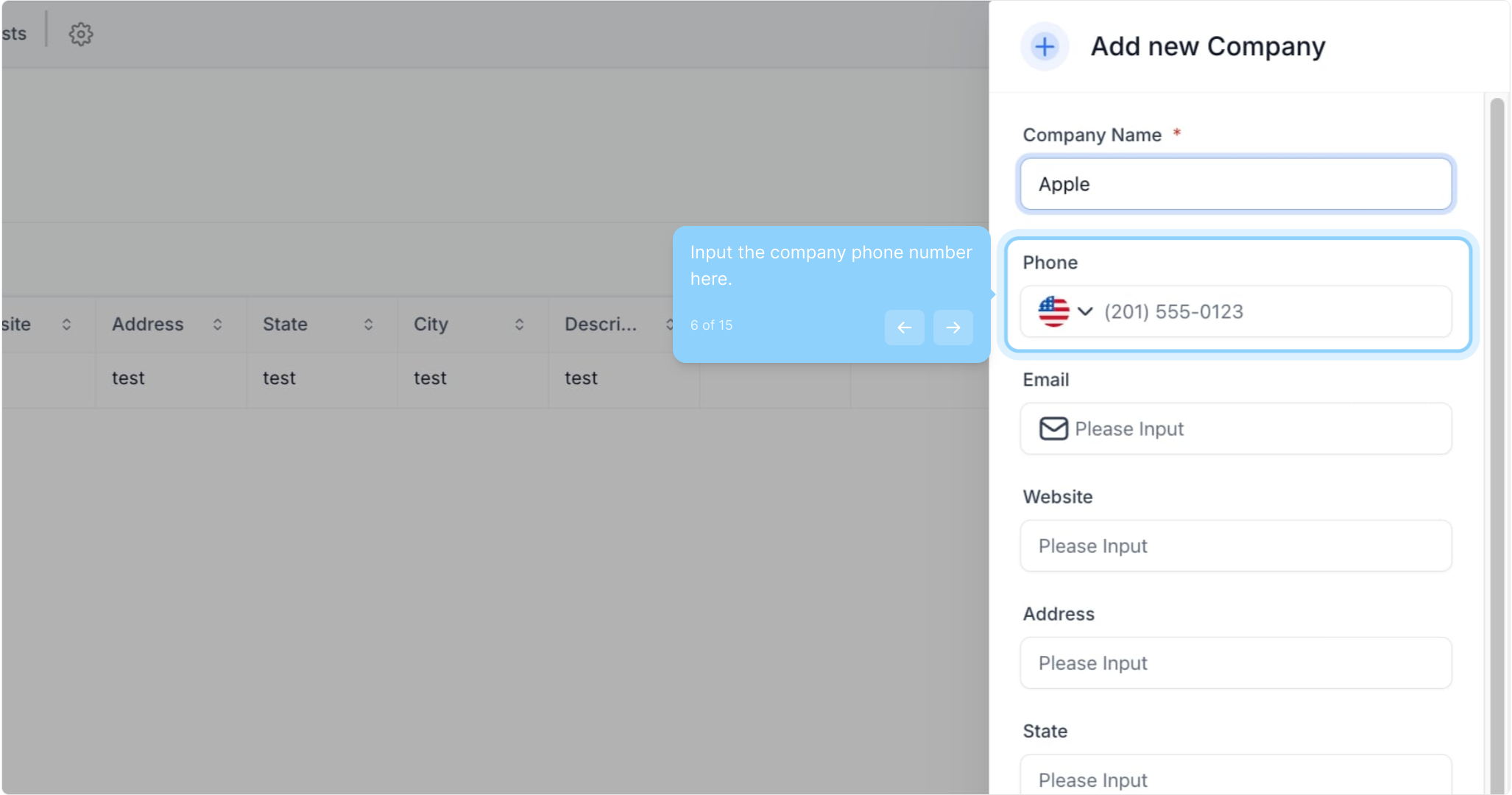Sort the Website column arrows
Viewport: 1512px width, 795px height.
point(66,325)
